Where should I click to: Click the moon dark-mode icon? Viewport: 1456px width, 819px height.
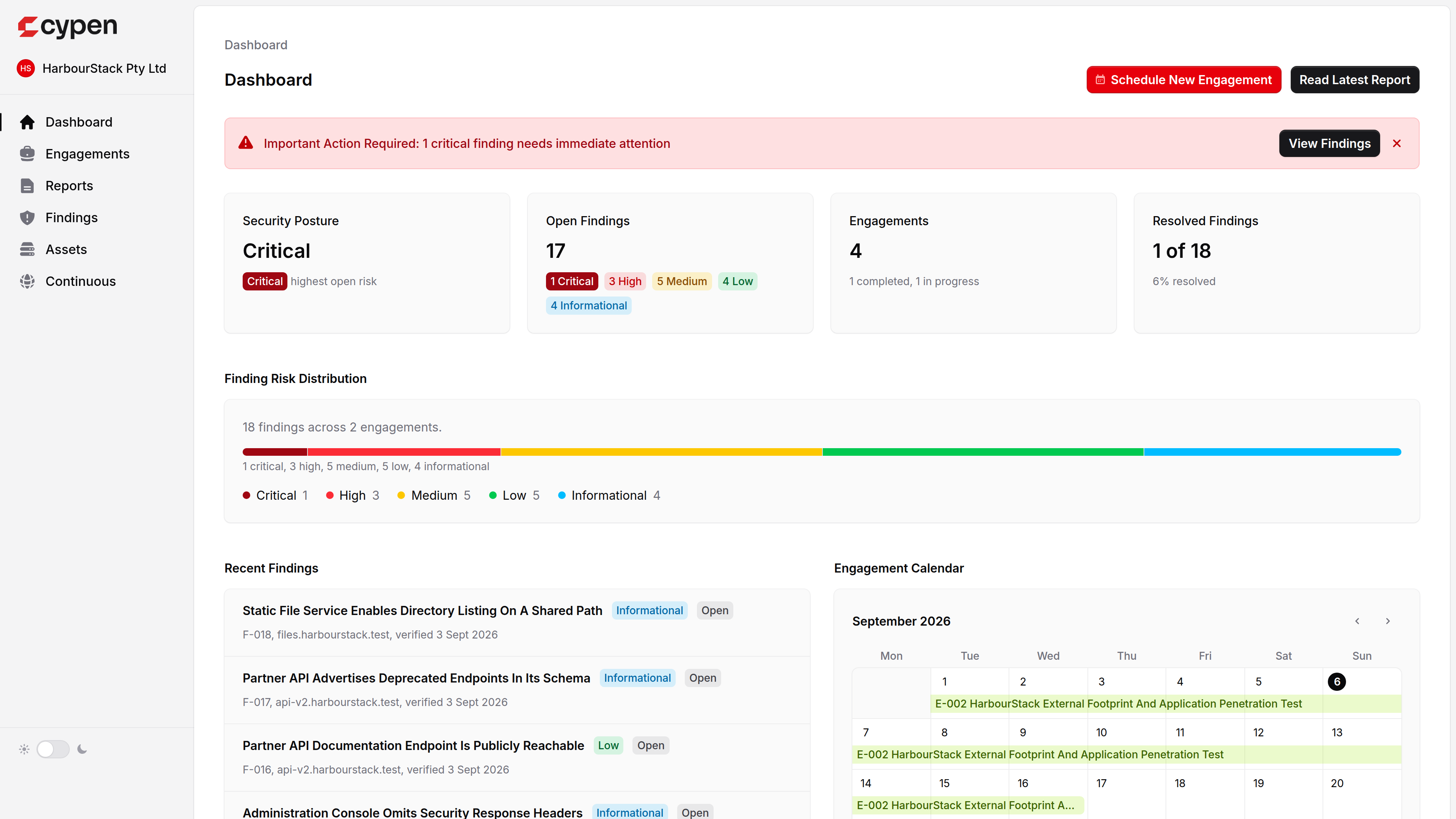82,750
